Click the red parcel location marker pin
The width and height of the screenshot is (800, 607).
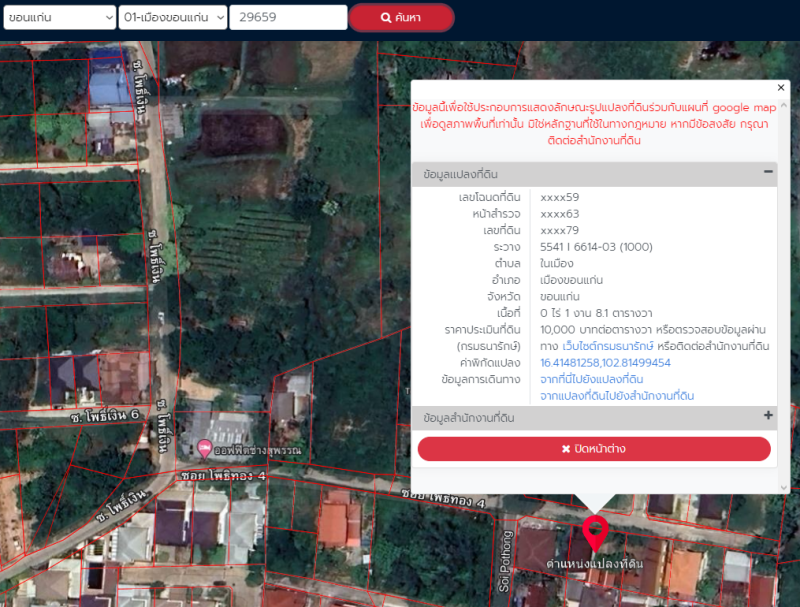click(595, 531)
